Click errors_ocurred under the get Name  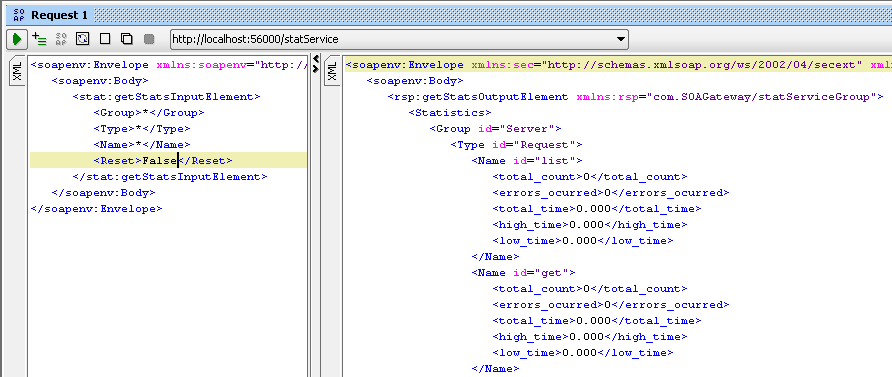[x=611, y=304]
